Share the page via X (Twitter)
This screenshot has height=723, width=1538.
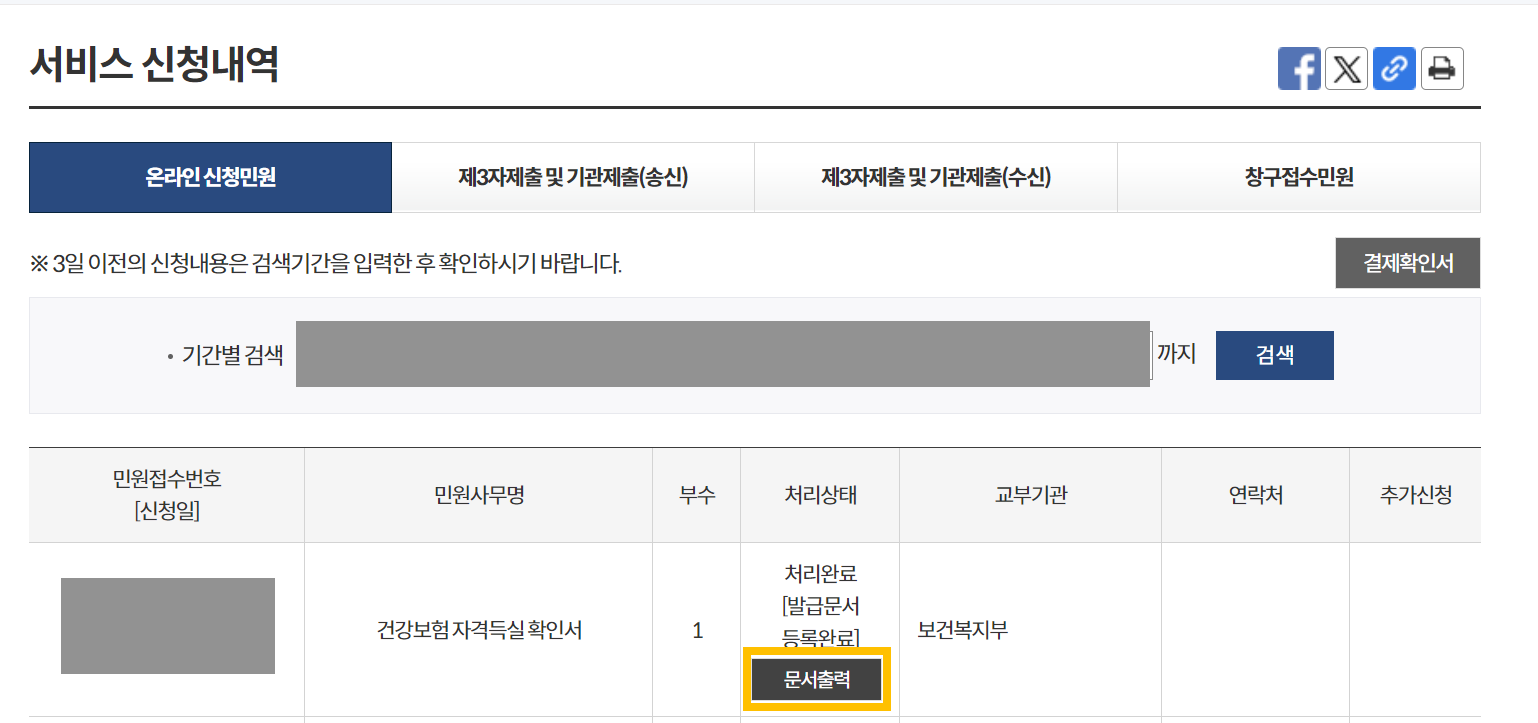pyautogui.click(x=1346, y=68)
